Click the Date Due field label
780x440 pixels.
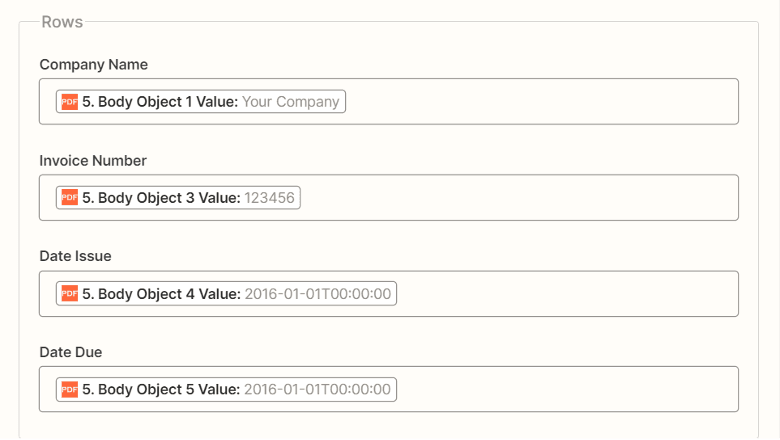tap(71, 353)
